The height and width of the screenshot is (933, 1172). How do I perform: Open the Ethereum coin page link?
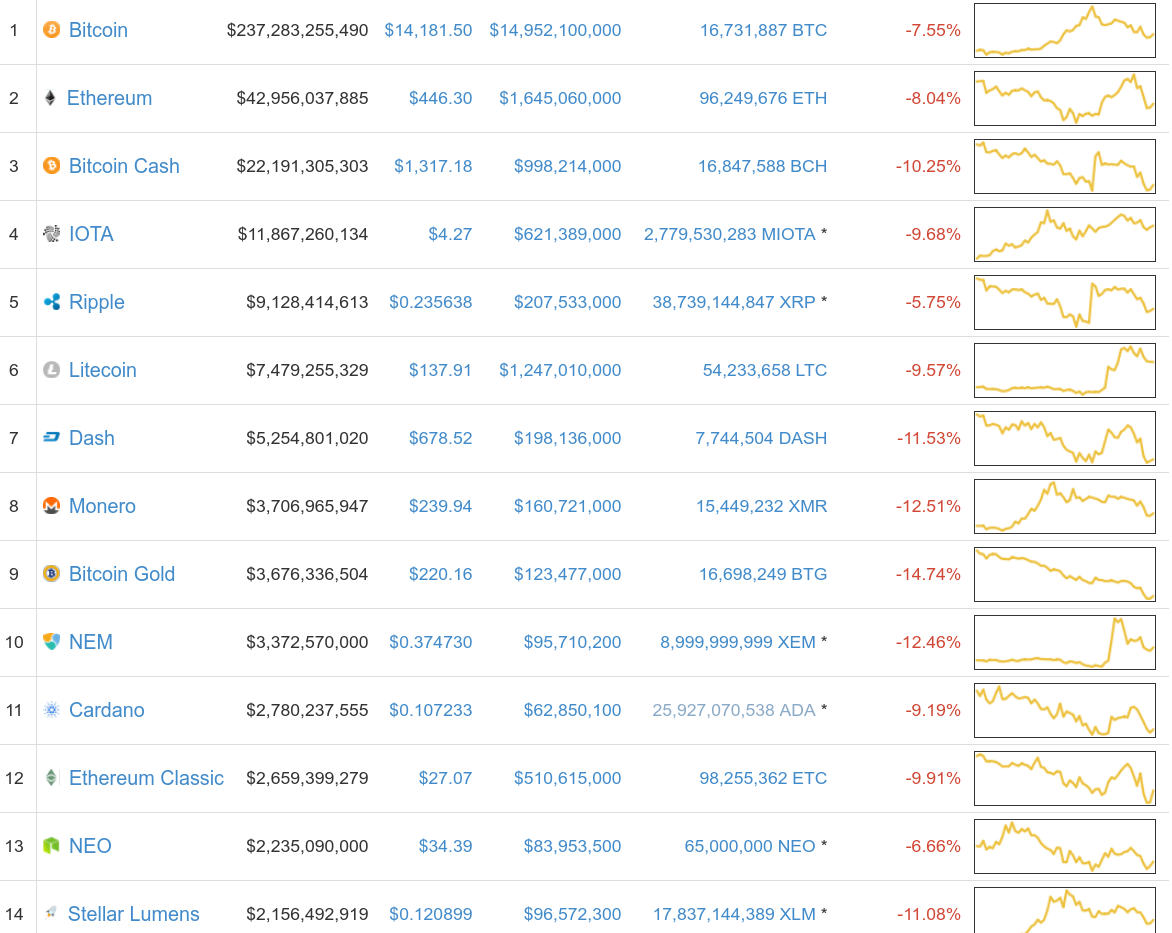[x=109, y=98]
